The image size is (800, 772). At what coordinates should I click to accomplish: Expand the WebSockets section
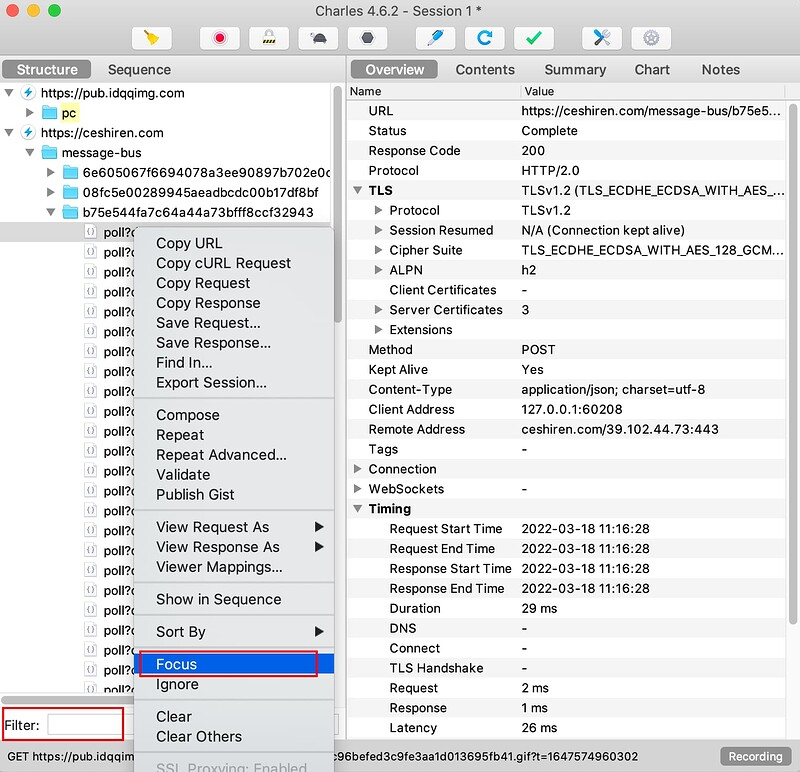pyautogui.click(x=357, y=489)
